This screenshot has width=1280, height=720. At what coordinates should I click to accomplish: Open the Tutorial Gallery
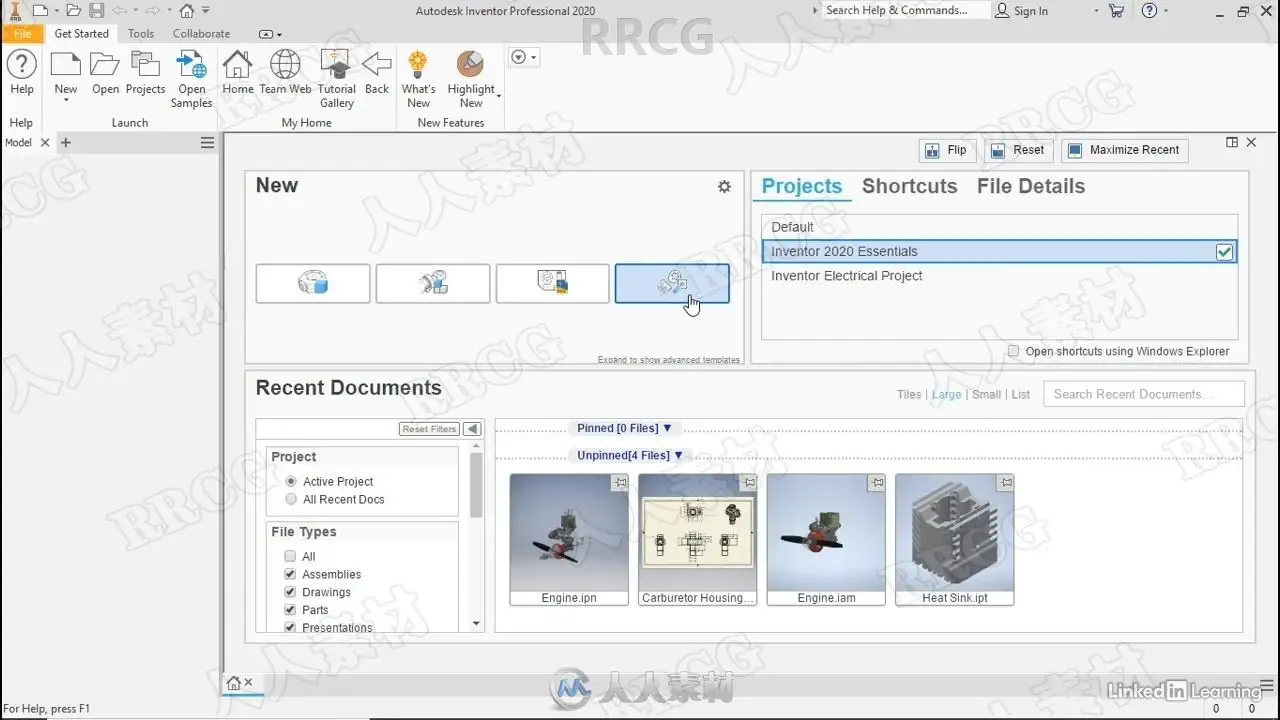coord(337,79)
